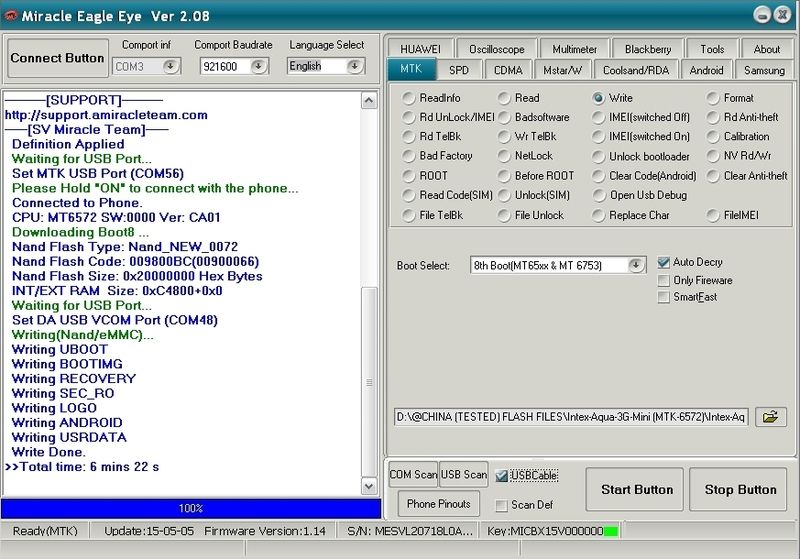Switch to the HUAWEI tab

(420, 49)
